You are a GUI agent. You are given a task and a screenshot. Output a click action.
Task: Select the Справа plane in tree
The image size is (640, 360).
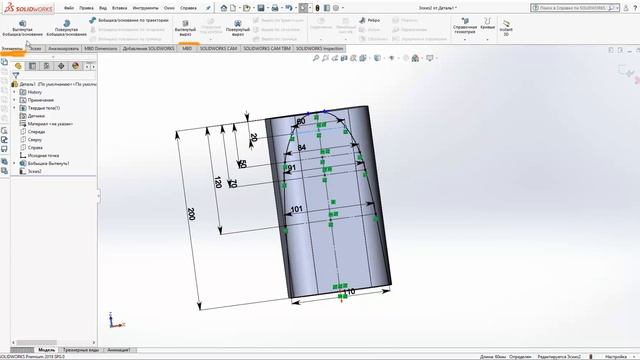tap(31, 148)
